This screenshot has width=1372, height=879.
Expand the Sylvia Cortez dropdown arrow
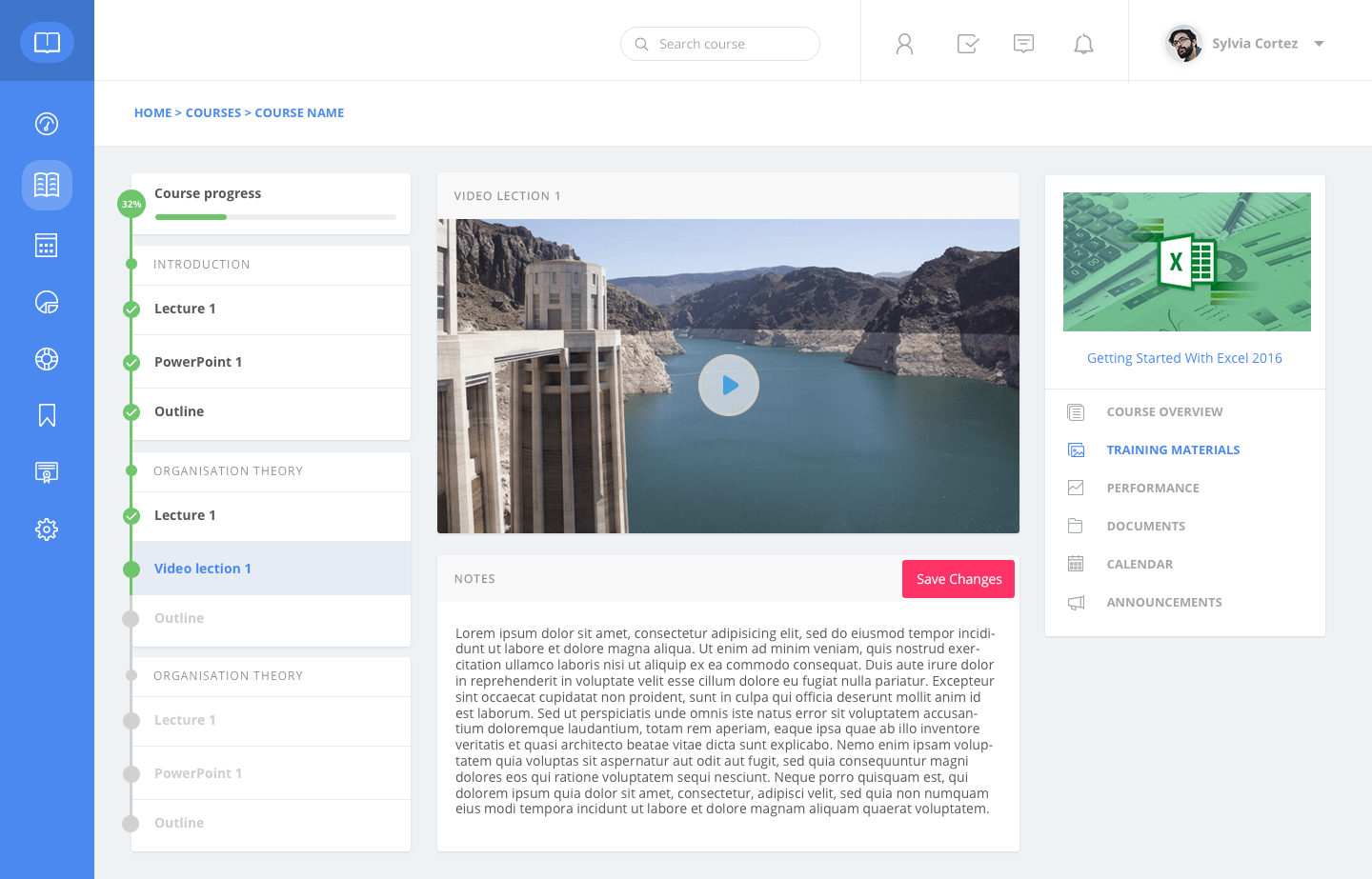[1320, 44]
